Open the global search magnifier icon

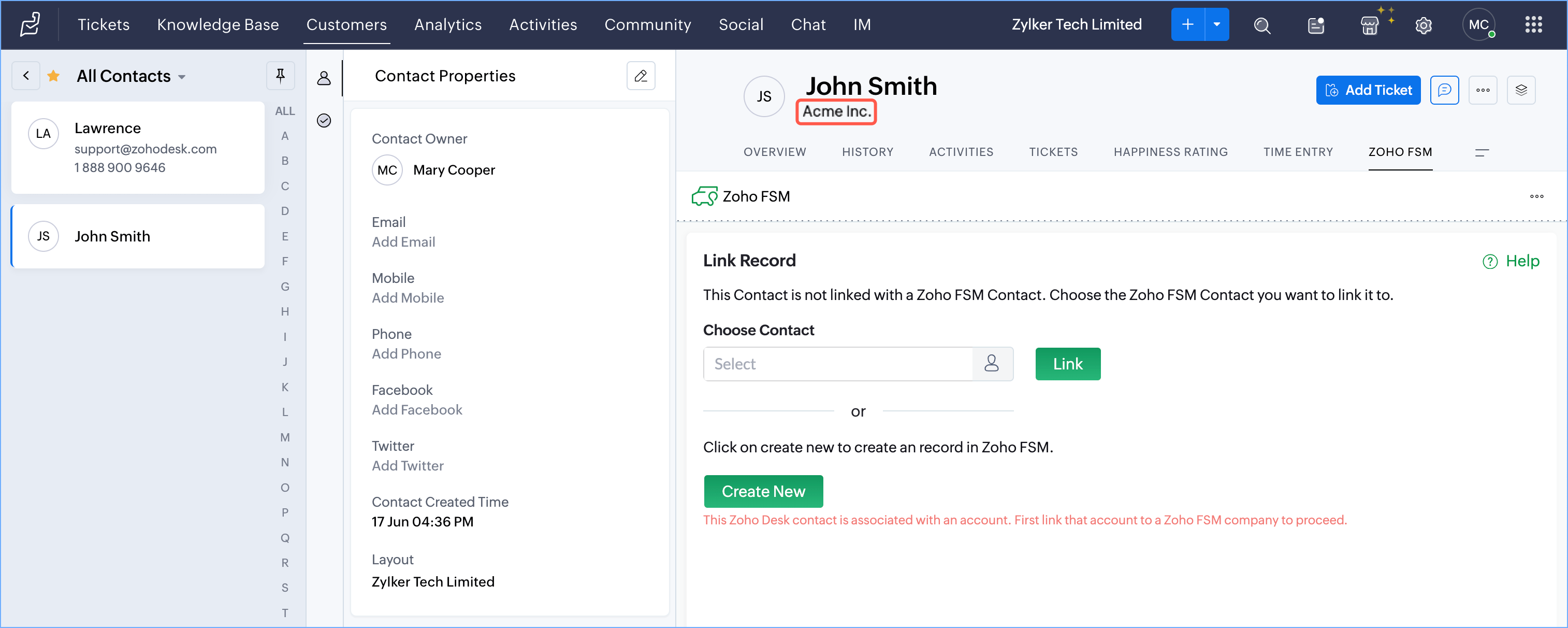(1262, 25)
